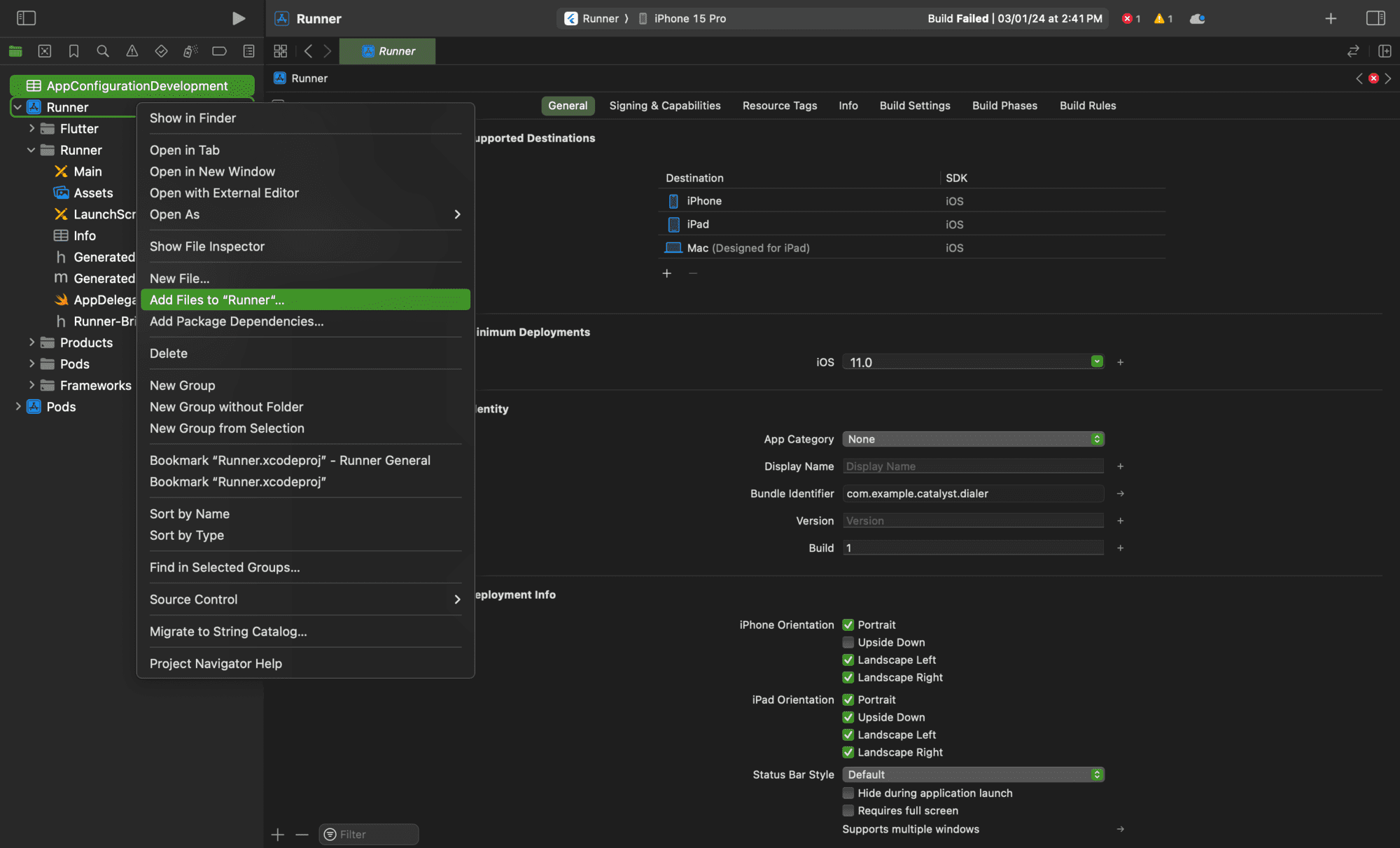Switch to Signing & Capabilities tab
The width and height of the screenshot is (1400, 848).
(665, 106)
